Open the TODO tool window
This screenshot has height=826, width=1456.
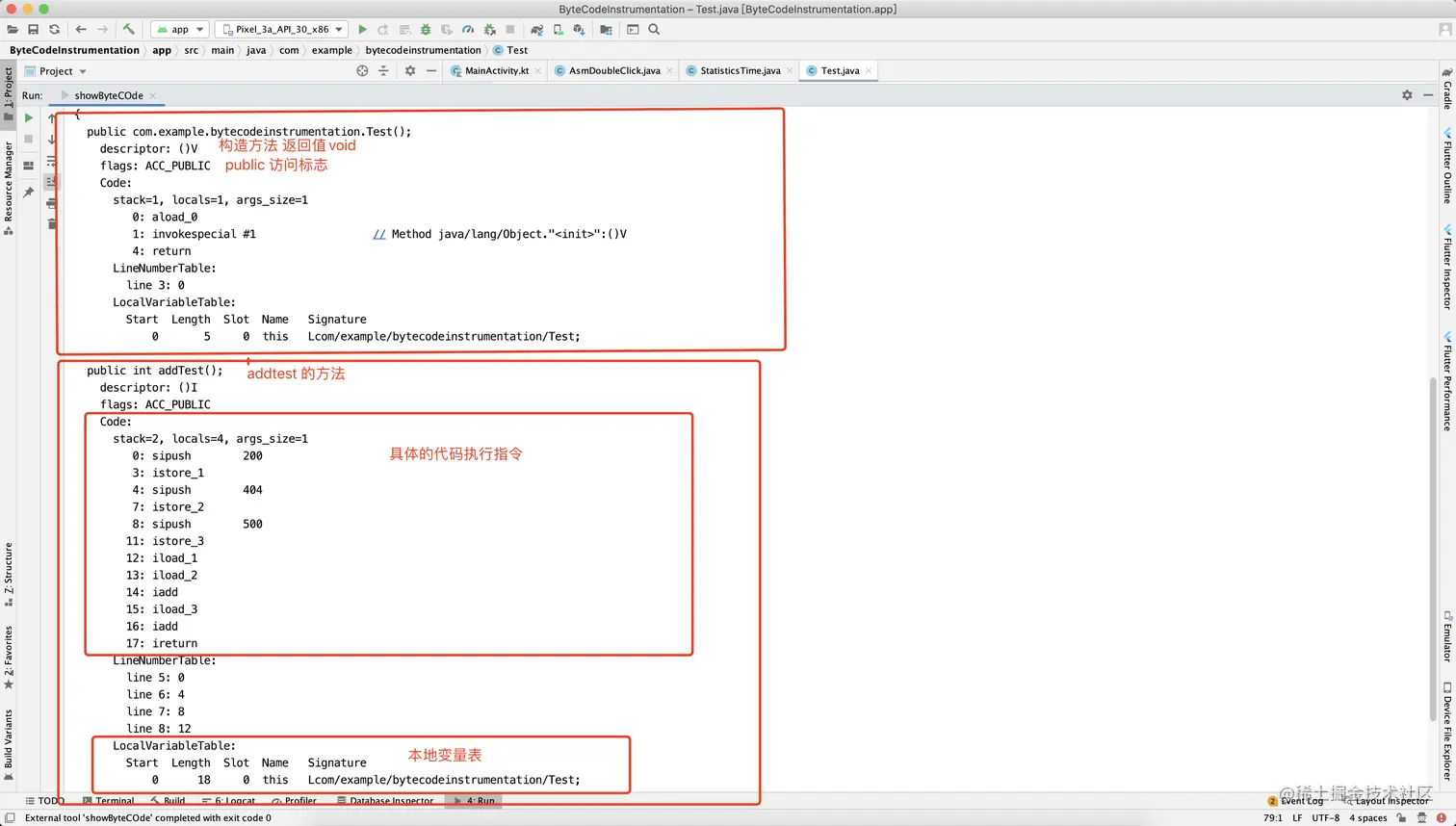coord(44,801)
